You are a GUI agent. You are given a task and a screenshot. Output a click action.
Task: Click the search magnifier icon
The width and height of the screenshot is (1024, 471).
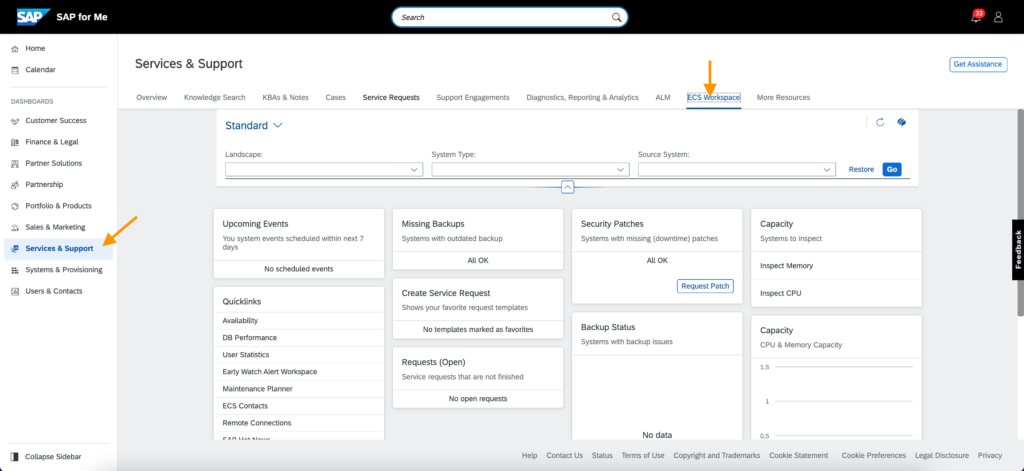click(616, 18)
